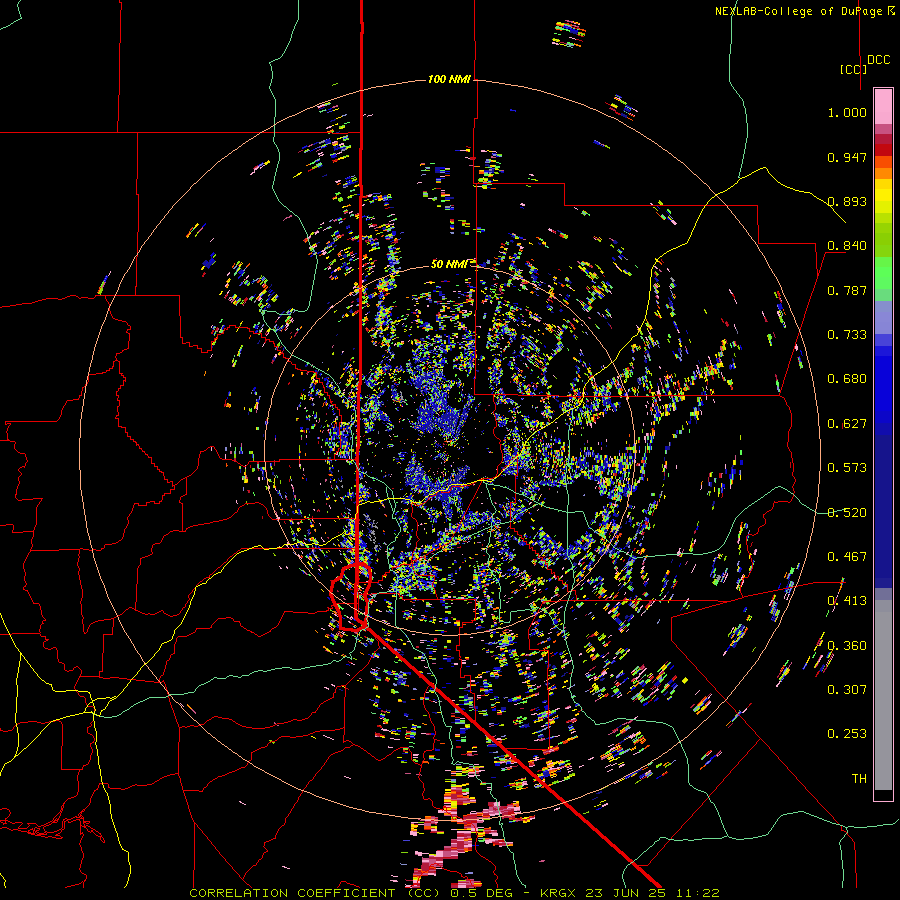Click the 0.253 value on the scale
Viewport: 900px width, 900px height.
pos(847,734)
